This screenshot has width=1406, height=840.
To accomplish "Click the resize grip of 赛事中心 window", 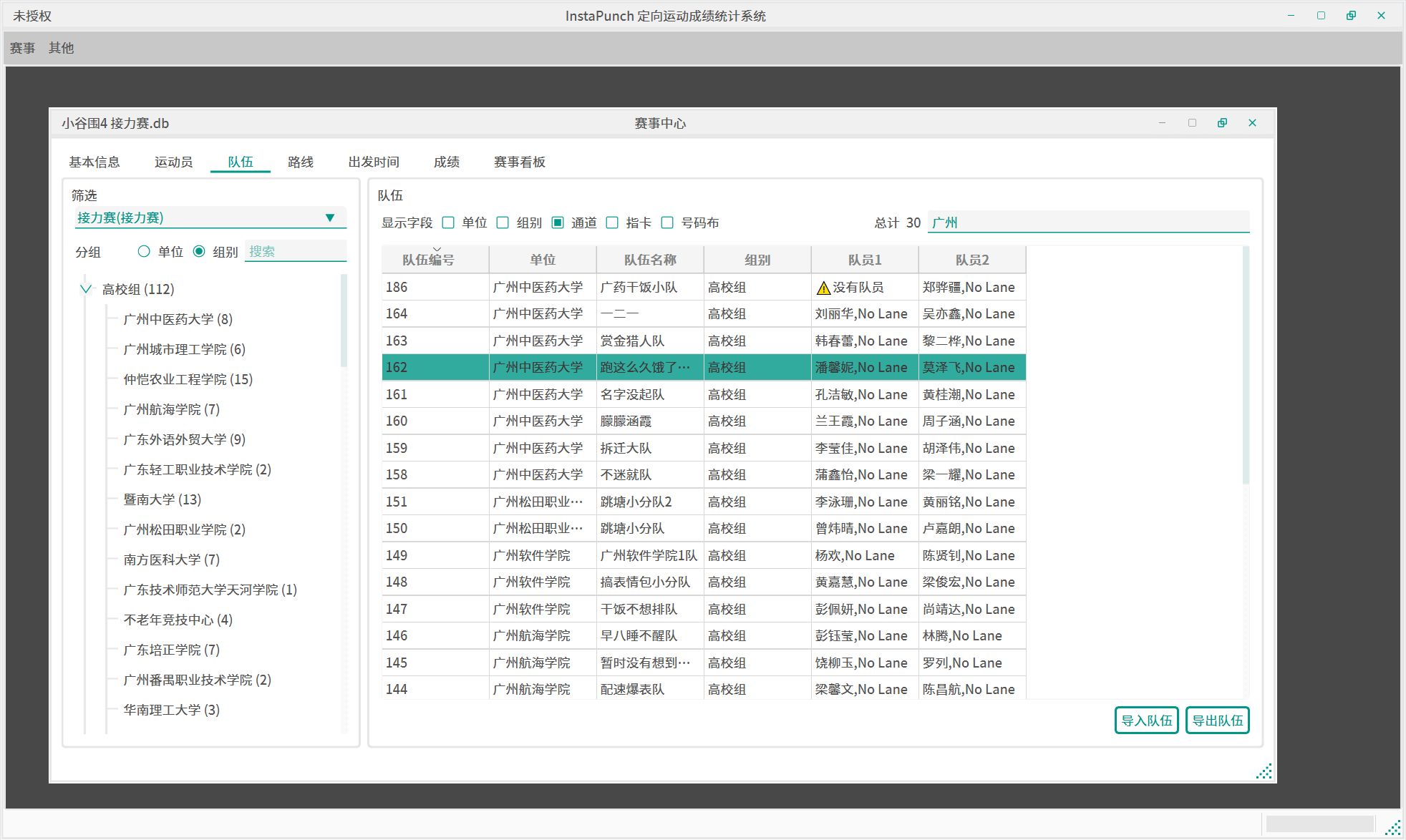I will 1264,771.
